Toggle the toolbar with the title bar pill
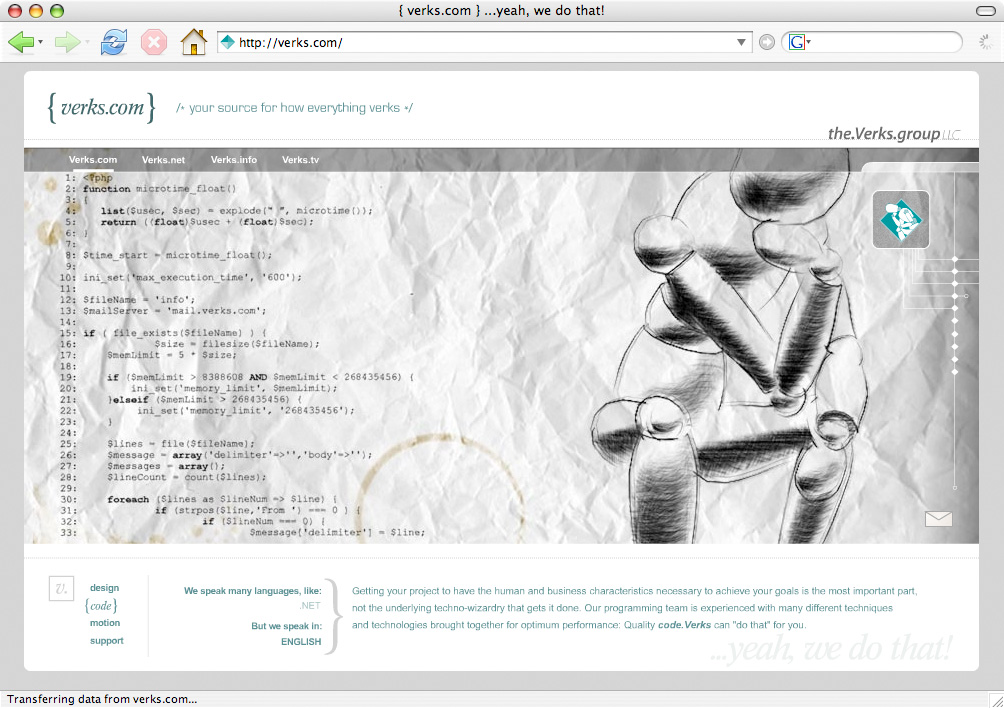1004x708 pixels. (x=985, y=11)
